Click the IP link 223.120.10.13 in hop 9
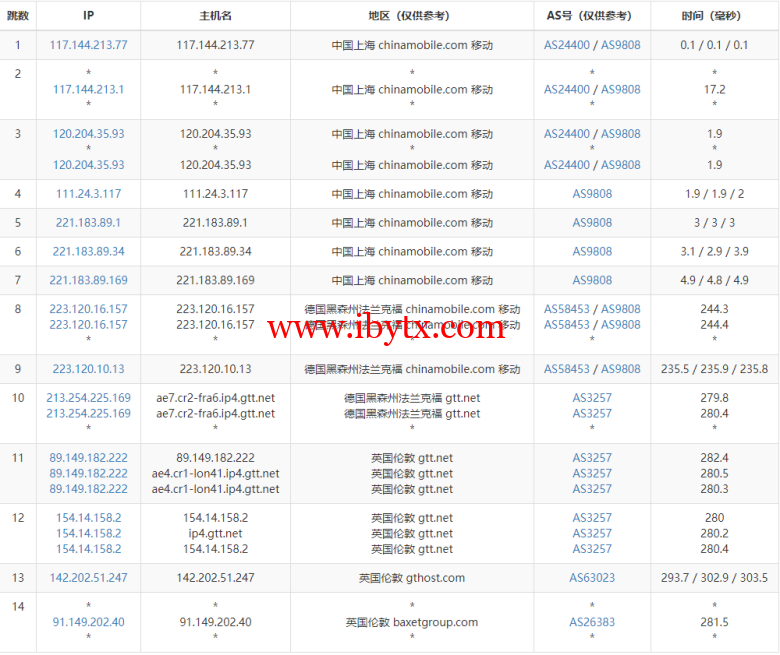The image size is (780, 655). click(x=88, y=369)
